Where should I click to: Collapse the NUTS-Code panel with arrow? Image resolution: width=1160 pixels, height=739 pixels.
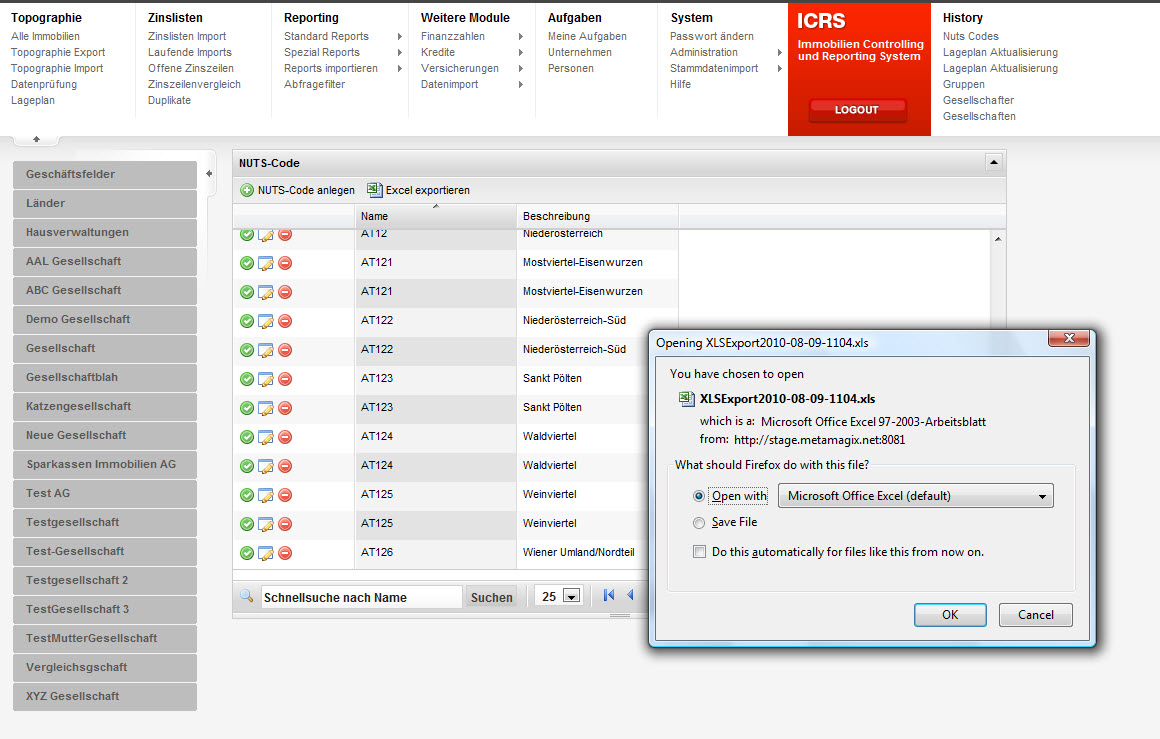coord(994,162)
